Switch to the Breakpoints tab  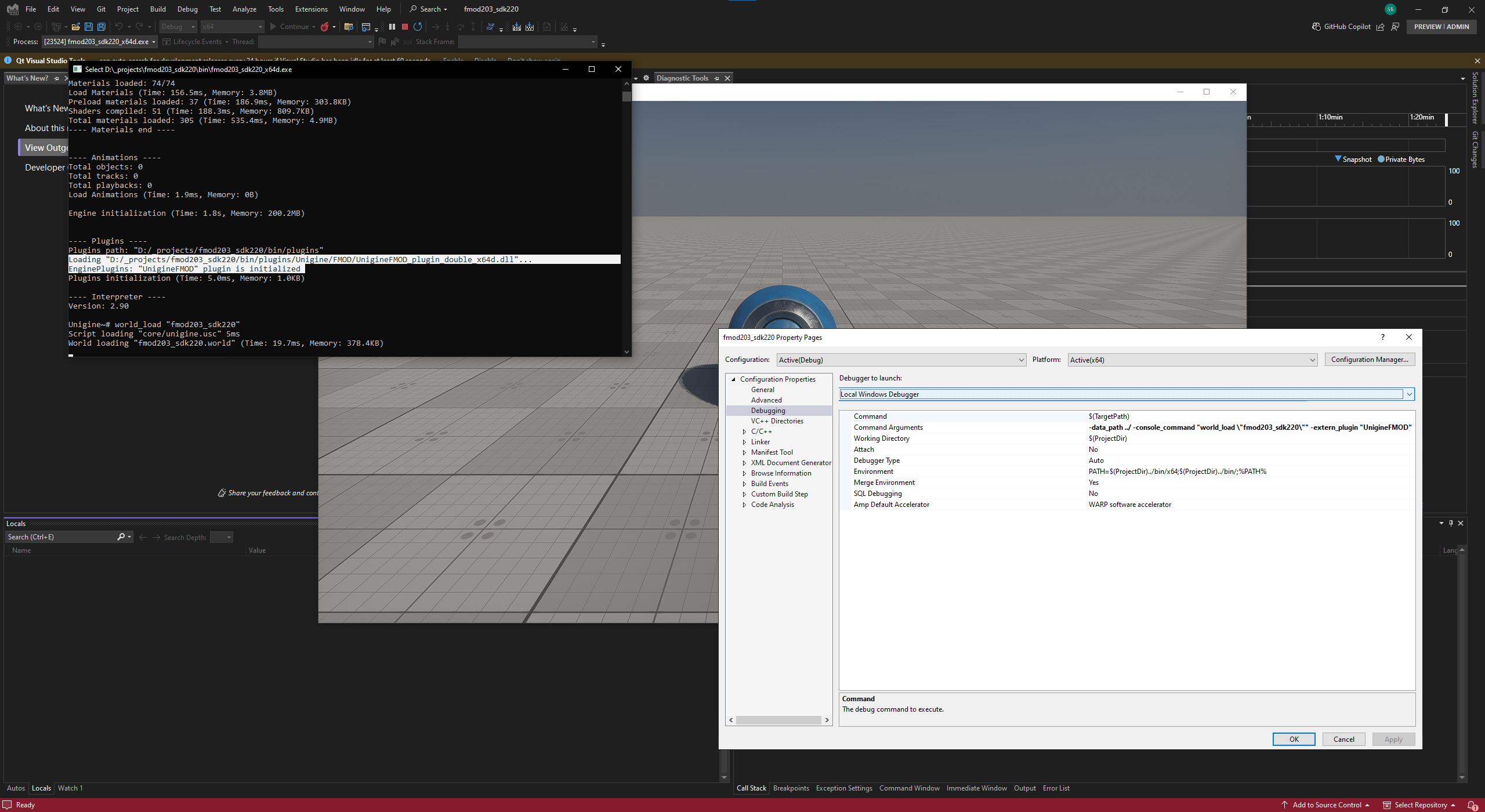791,788
